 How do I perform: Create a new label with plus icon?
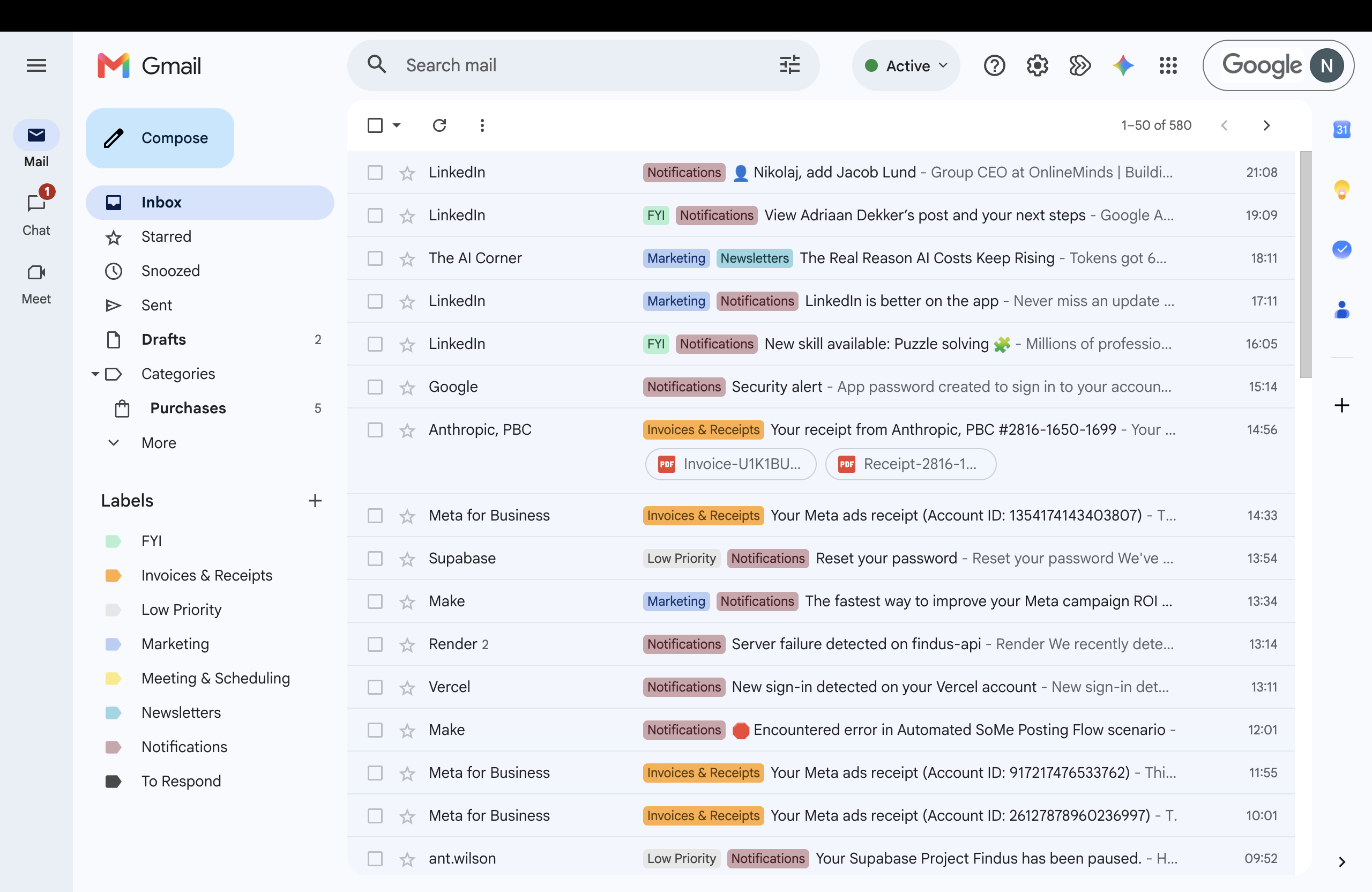315,501
